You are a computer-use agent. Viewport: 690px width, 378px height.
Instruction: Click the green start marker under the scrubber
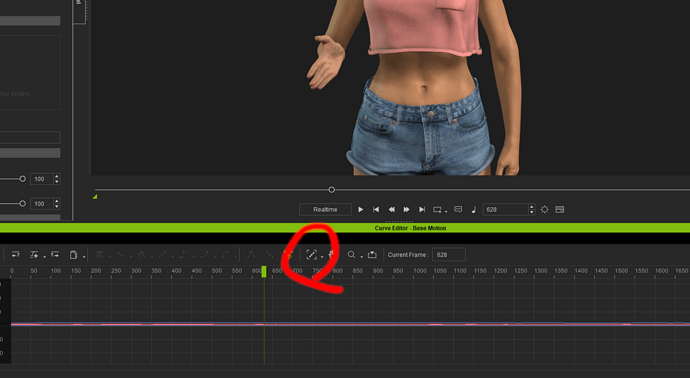tap(95, 197)
